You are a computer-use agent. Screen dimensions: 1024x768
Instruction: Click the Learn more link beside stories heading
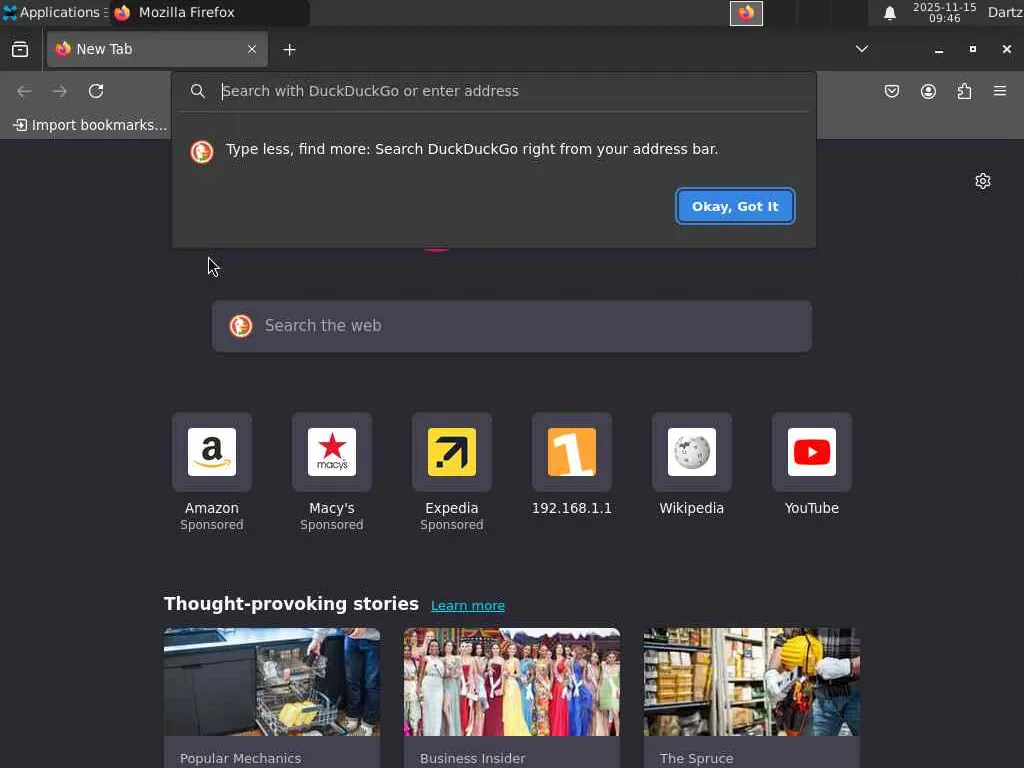[468, 605]
